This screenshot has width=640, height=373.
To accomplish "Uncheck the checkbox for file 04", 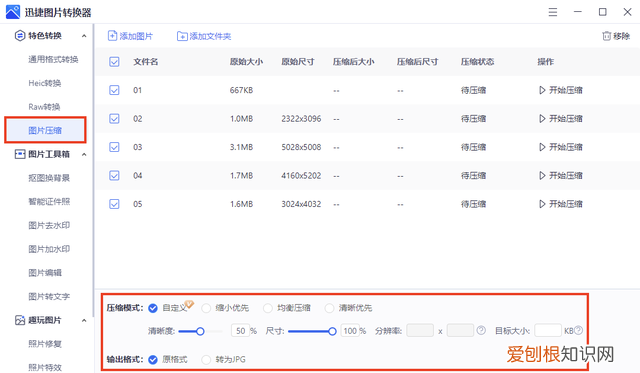I will coord(114,175).
